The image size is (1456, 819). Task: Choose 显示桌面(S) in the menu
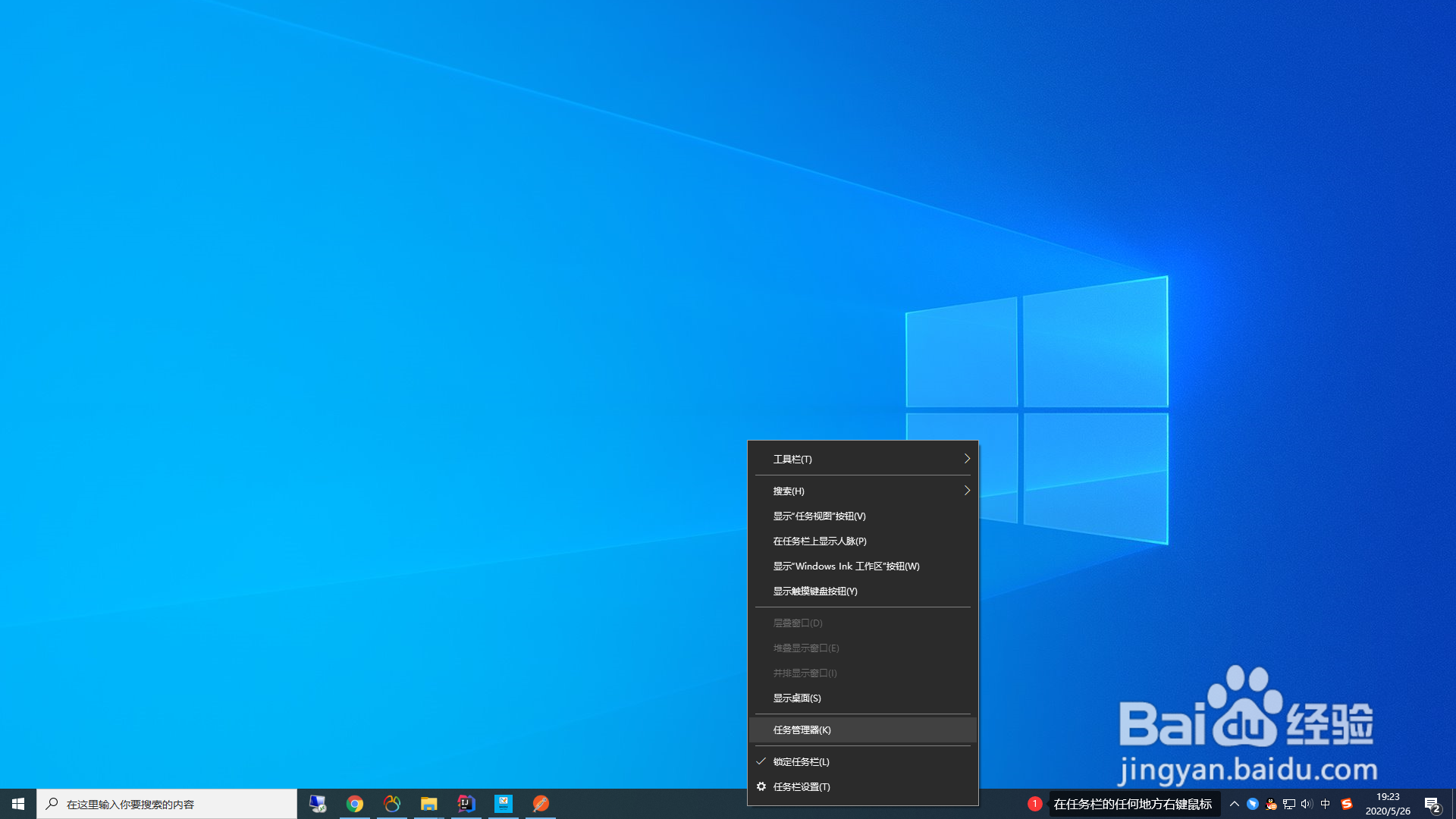(795, 698)
